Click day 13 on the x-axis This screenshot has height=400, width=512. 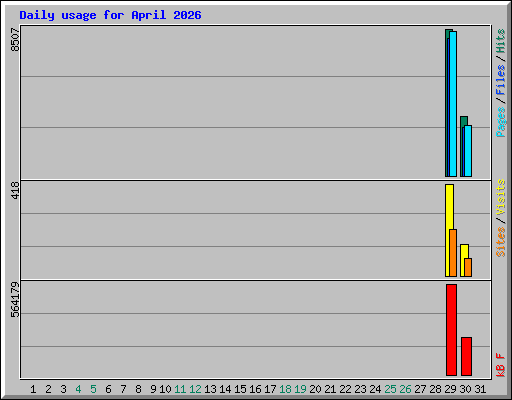click(210, 389)
